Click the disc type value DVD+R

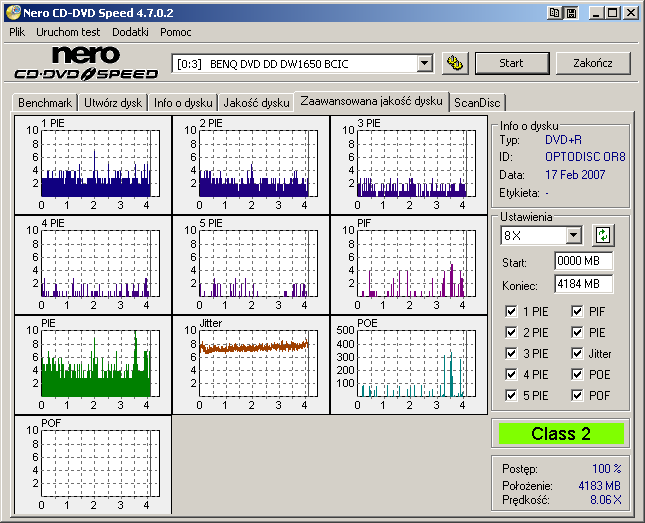pyautogui.click(x=563, y=140)
